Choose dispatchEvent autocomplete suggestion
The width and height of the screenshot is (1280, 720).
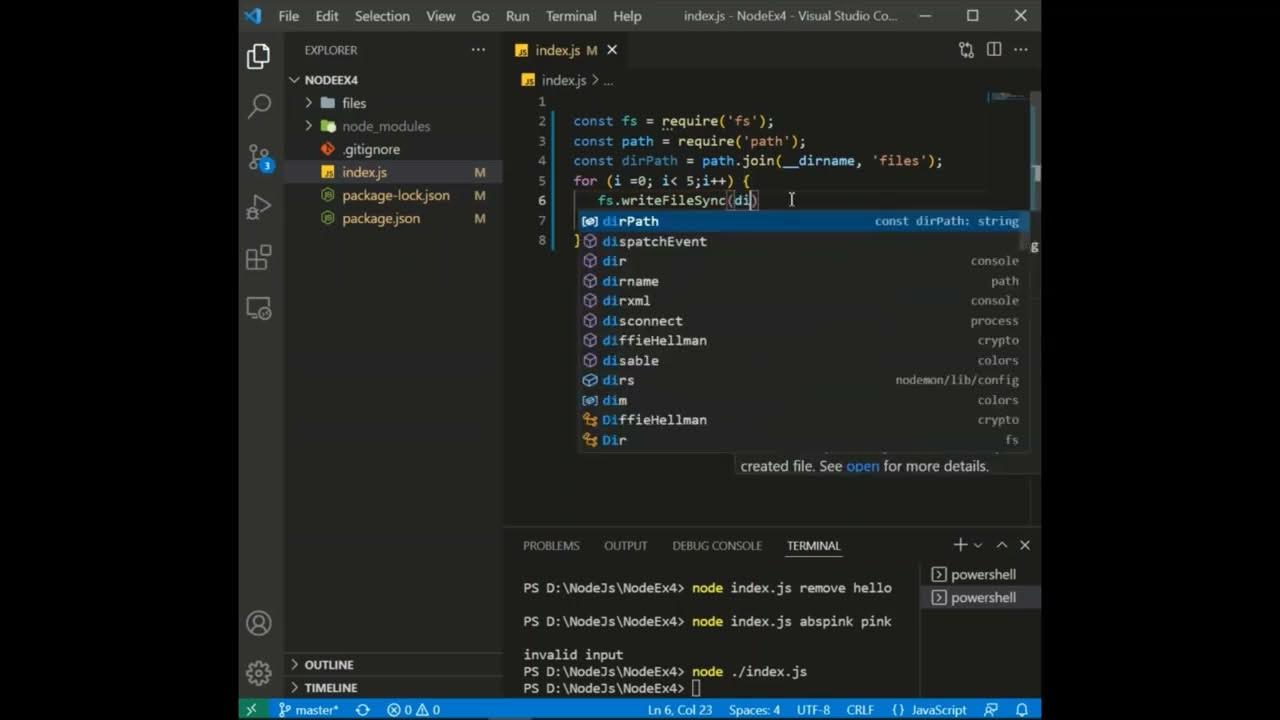coord(803,241)
